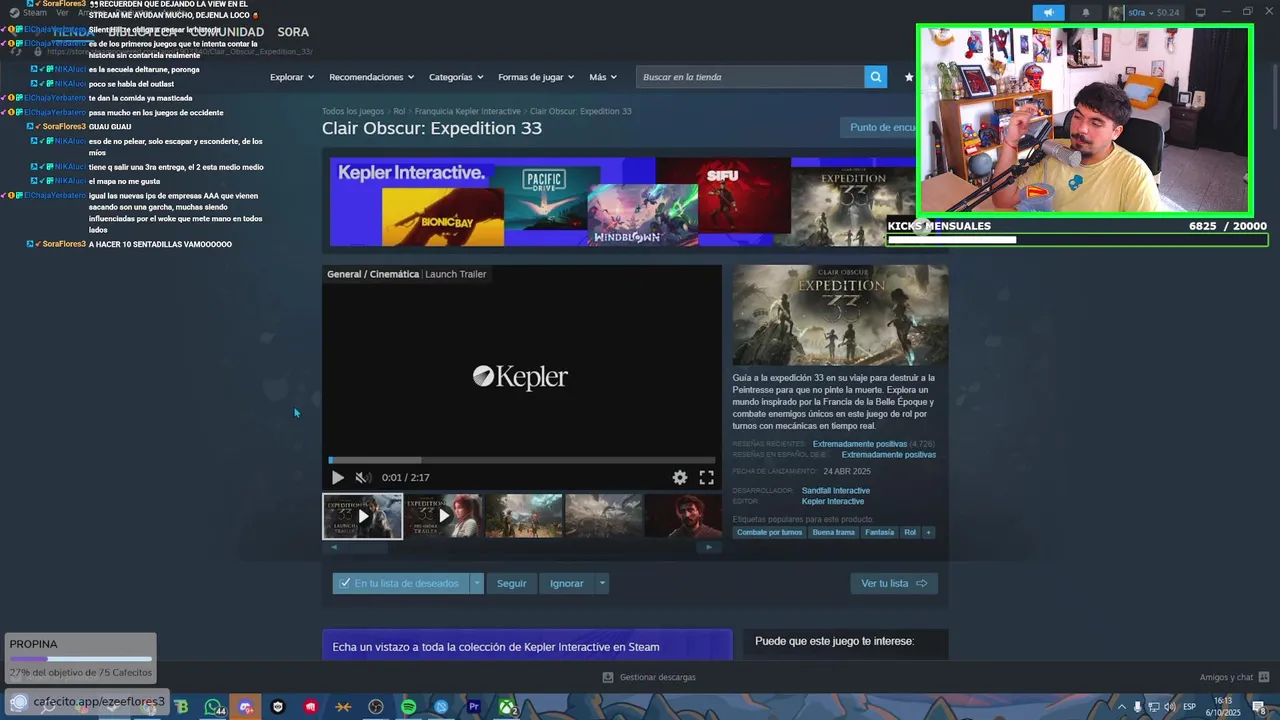The height and width of the screenshot is (720, 1280).
Task: Expand Ignorar options dropdown arrow
Action: tap(602, 583)
